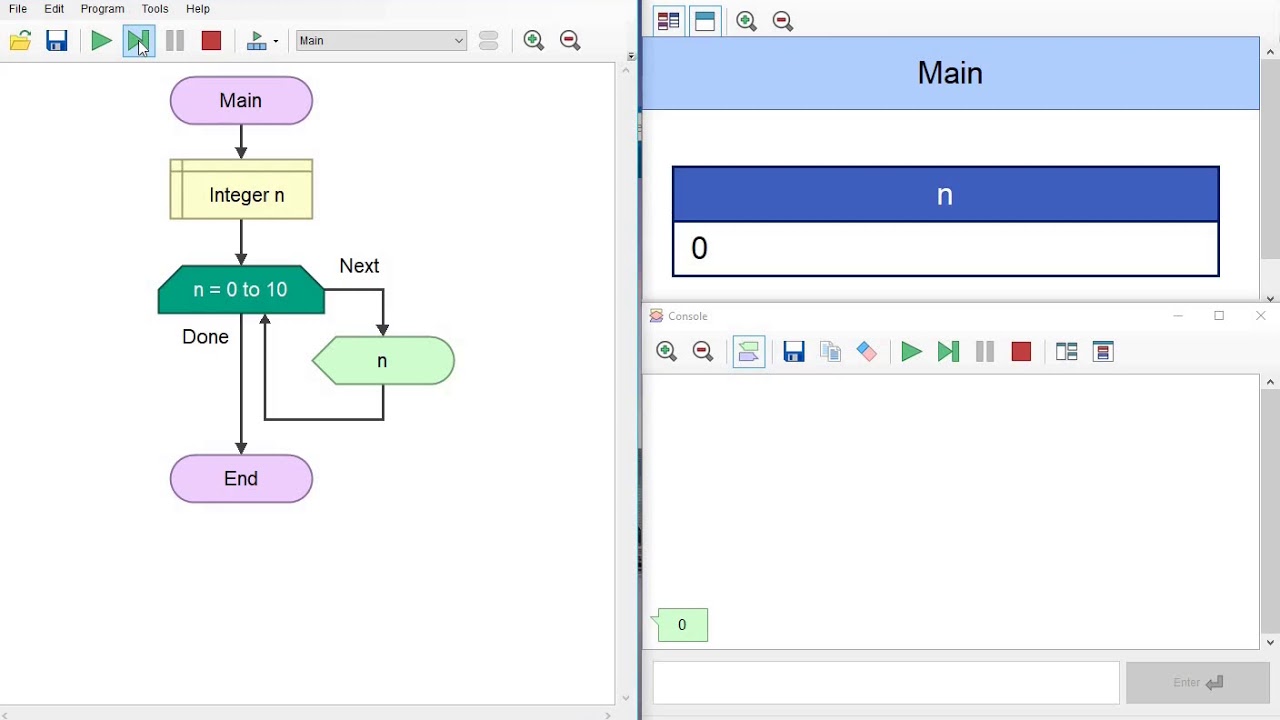Click the Main header in variable watch
Viewport: 1280px width, 720px height.
[x=950, y=73]
